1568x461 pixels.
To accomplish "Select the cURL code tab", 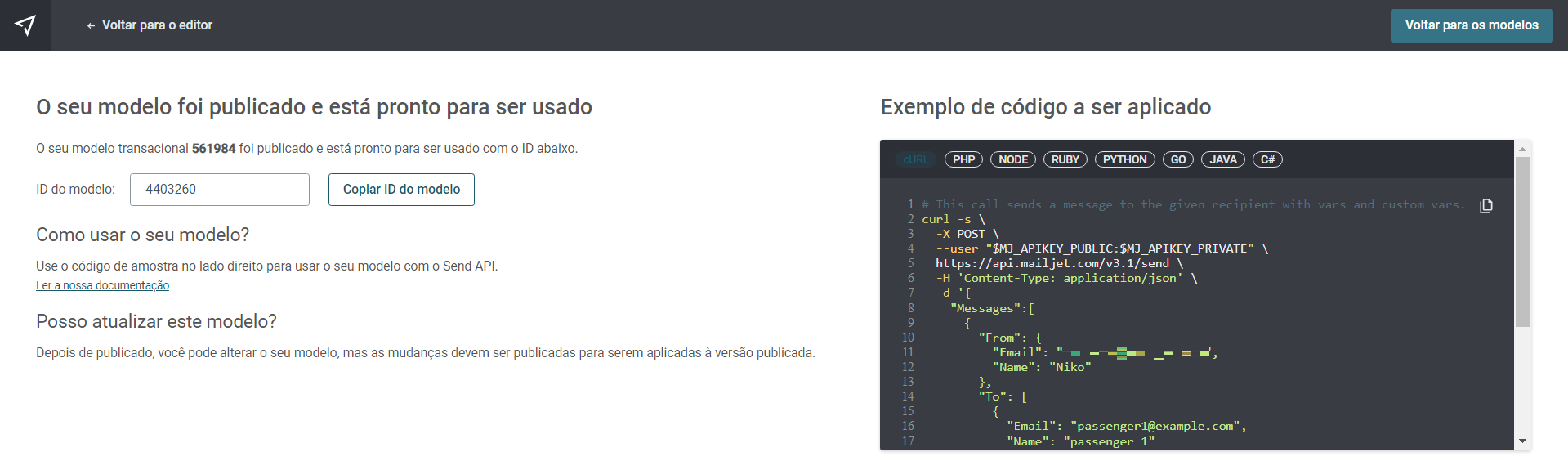I will pos(915,159).
